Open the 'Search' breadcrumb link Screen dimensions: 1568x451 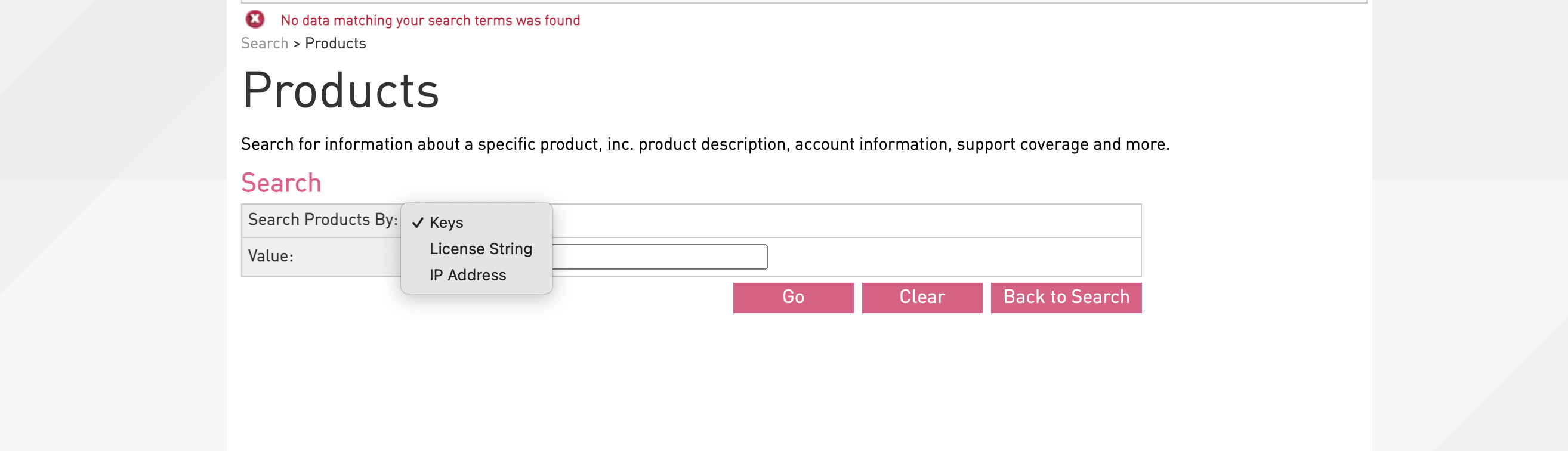tap(265, 42)
